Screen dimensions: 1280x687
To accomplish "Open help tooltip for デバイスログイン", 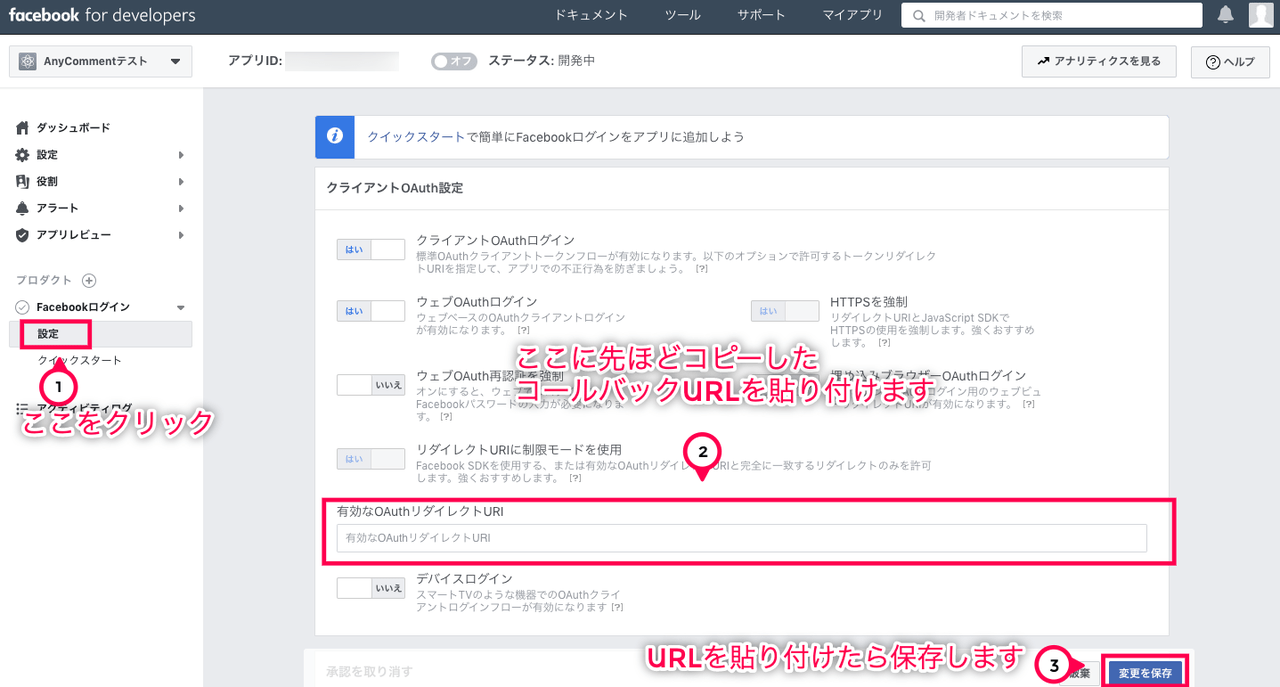I will (617, 607).
